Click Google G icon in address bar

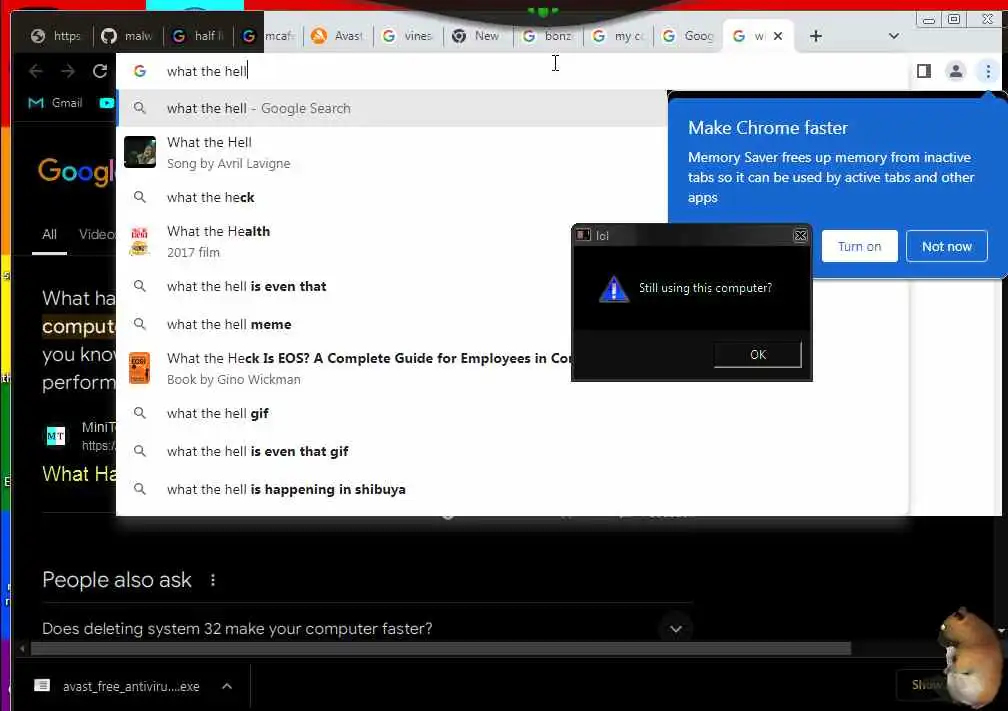click(x=140, y=71)
